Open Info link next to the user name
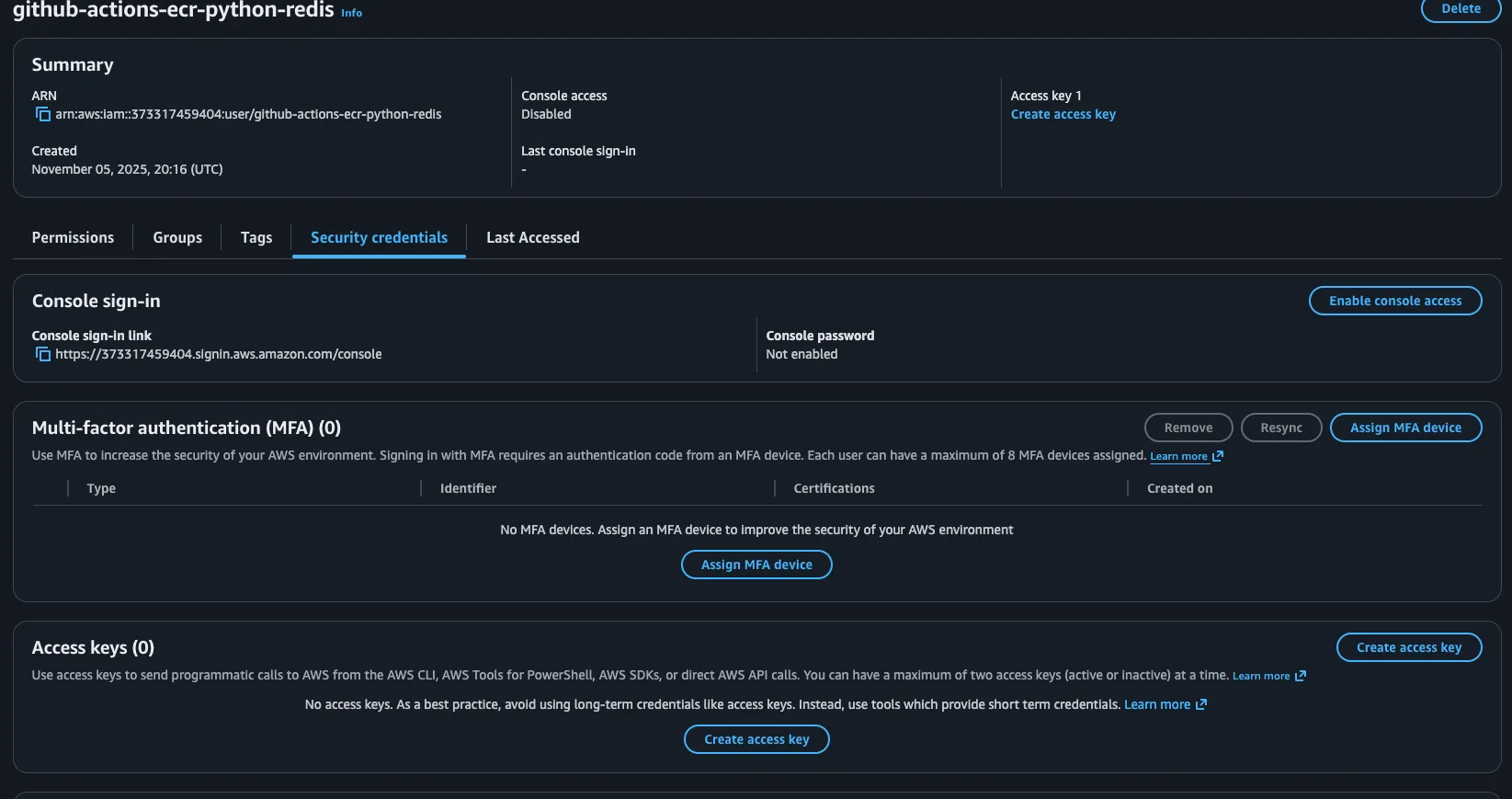The image size is (1512, 799). [x=351, y=13]
